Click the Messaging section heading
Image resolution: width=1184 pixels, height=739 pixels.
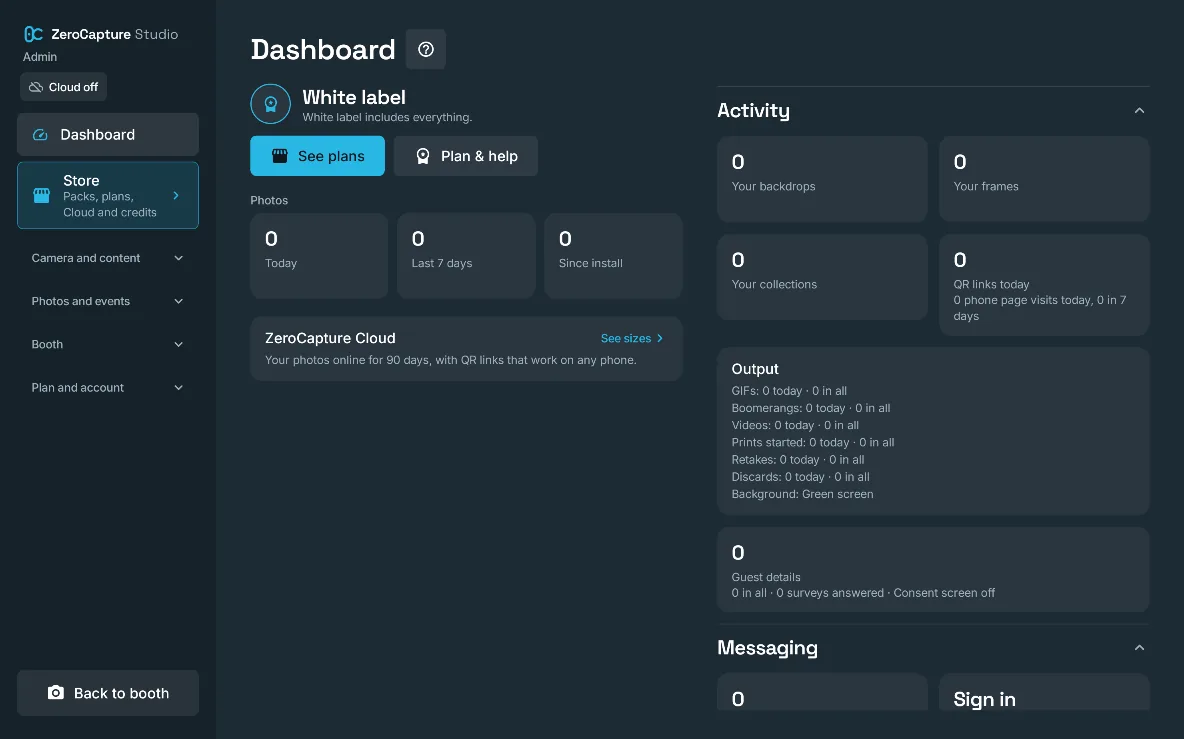point(767,648)
